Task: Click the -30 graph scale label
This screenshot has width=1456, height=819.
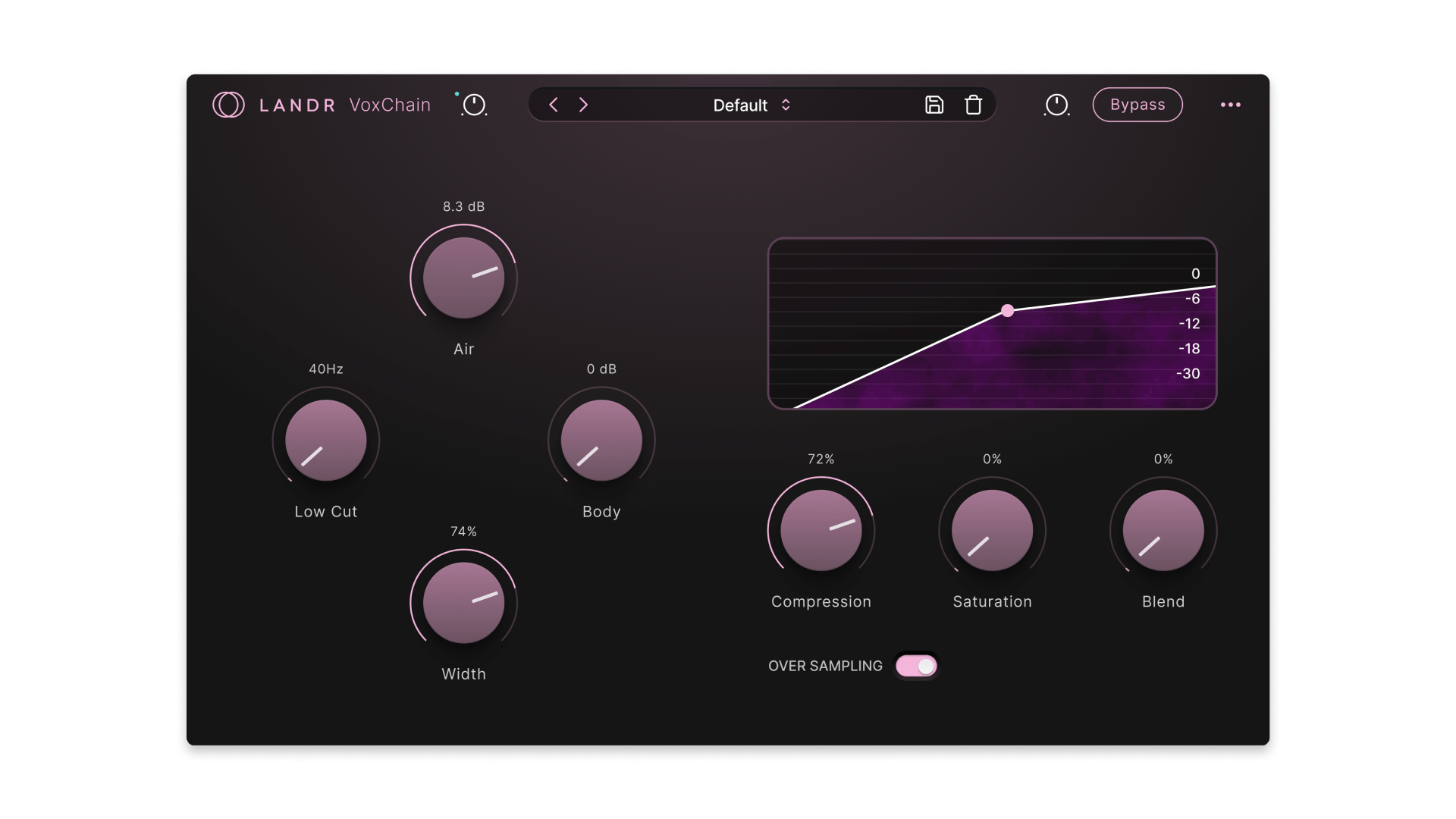Action: (x=1188, y=373)
